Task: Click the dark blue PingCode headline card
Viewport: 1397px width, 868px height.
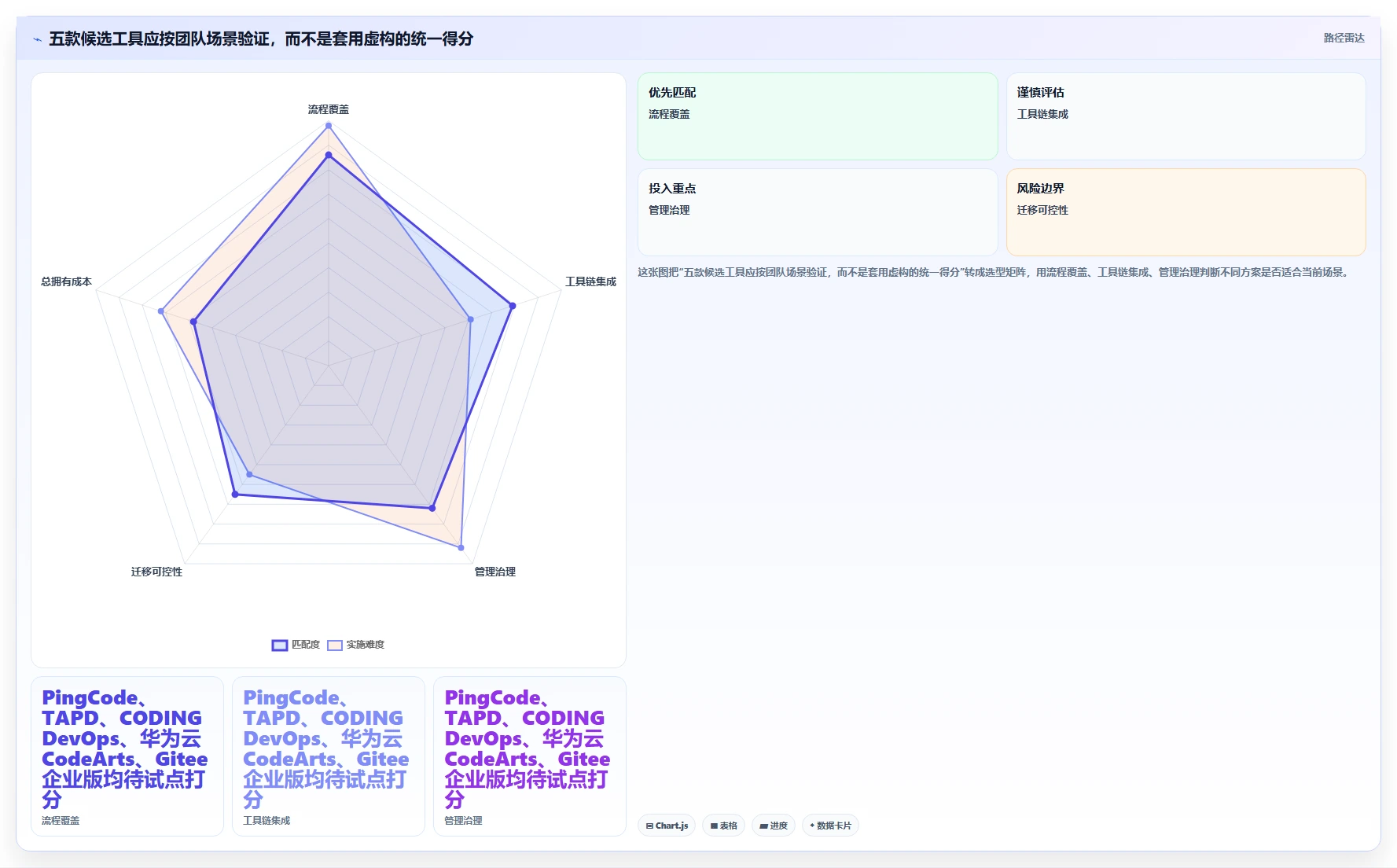Action: (x=127, y=756)
